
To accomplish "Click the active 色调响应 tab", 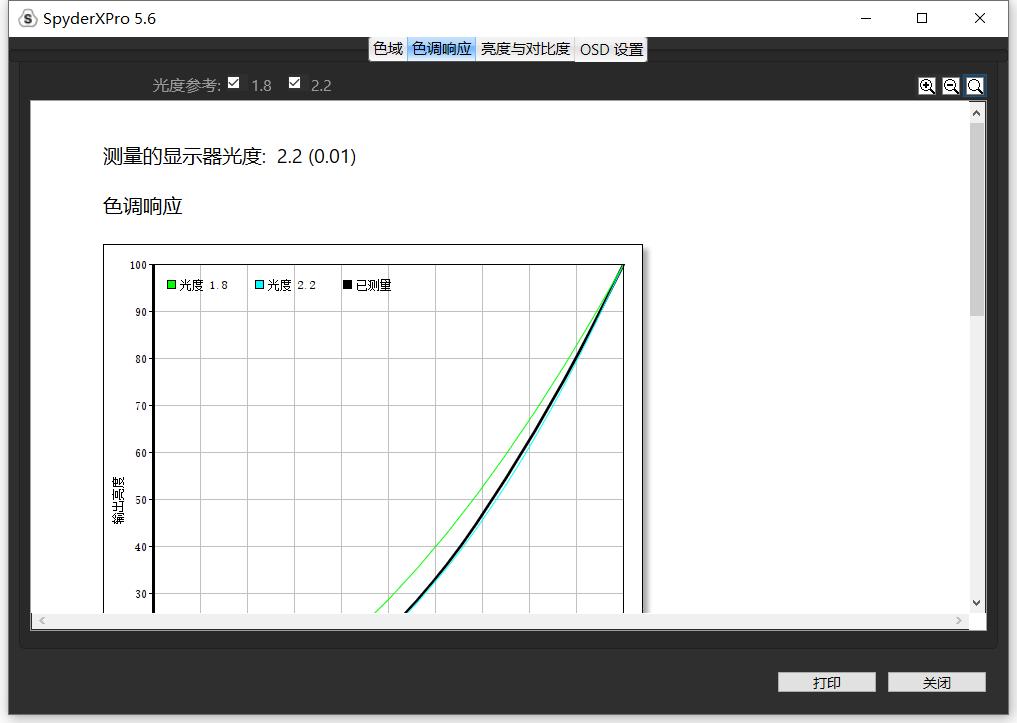I will 442,47.
